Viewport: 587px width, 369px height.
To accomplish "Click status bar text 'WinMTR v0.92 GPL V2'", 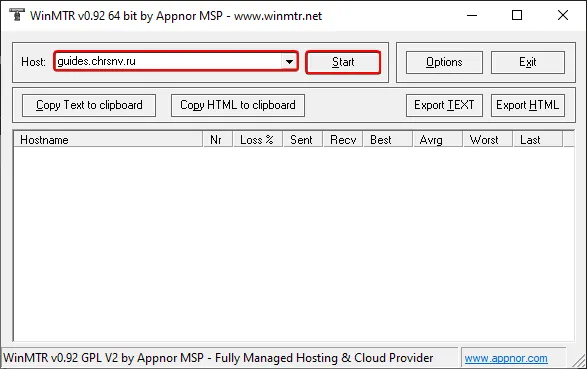I will click(61, 358).
